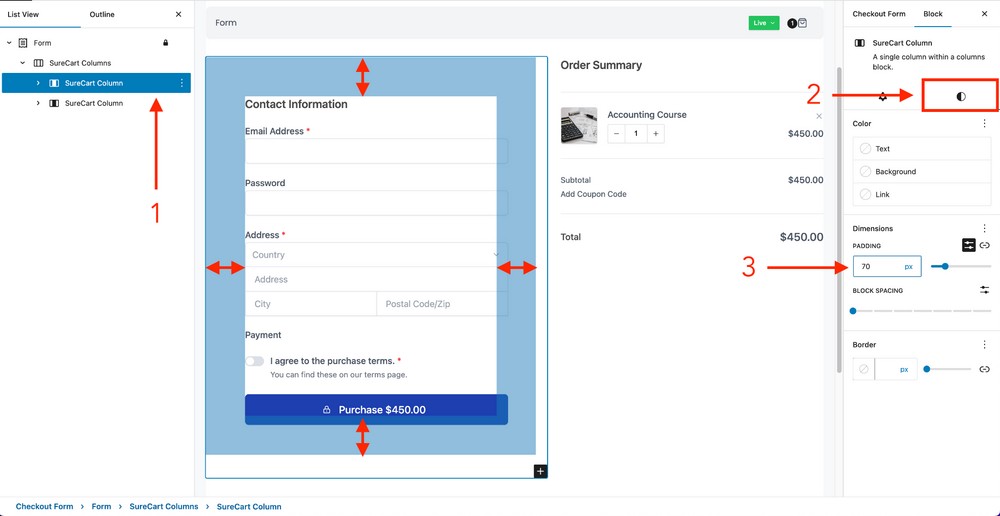Image resolution: width=1000 pixels, height=516 pixels.
Task: Increase Accounting Course quantity
Action: coord(655,134)
